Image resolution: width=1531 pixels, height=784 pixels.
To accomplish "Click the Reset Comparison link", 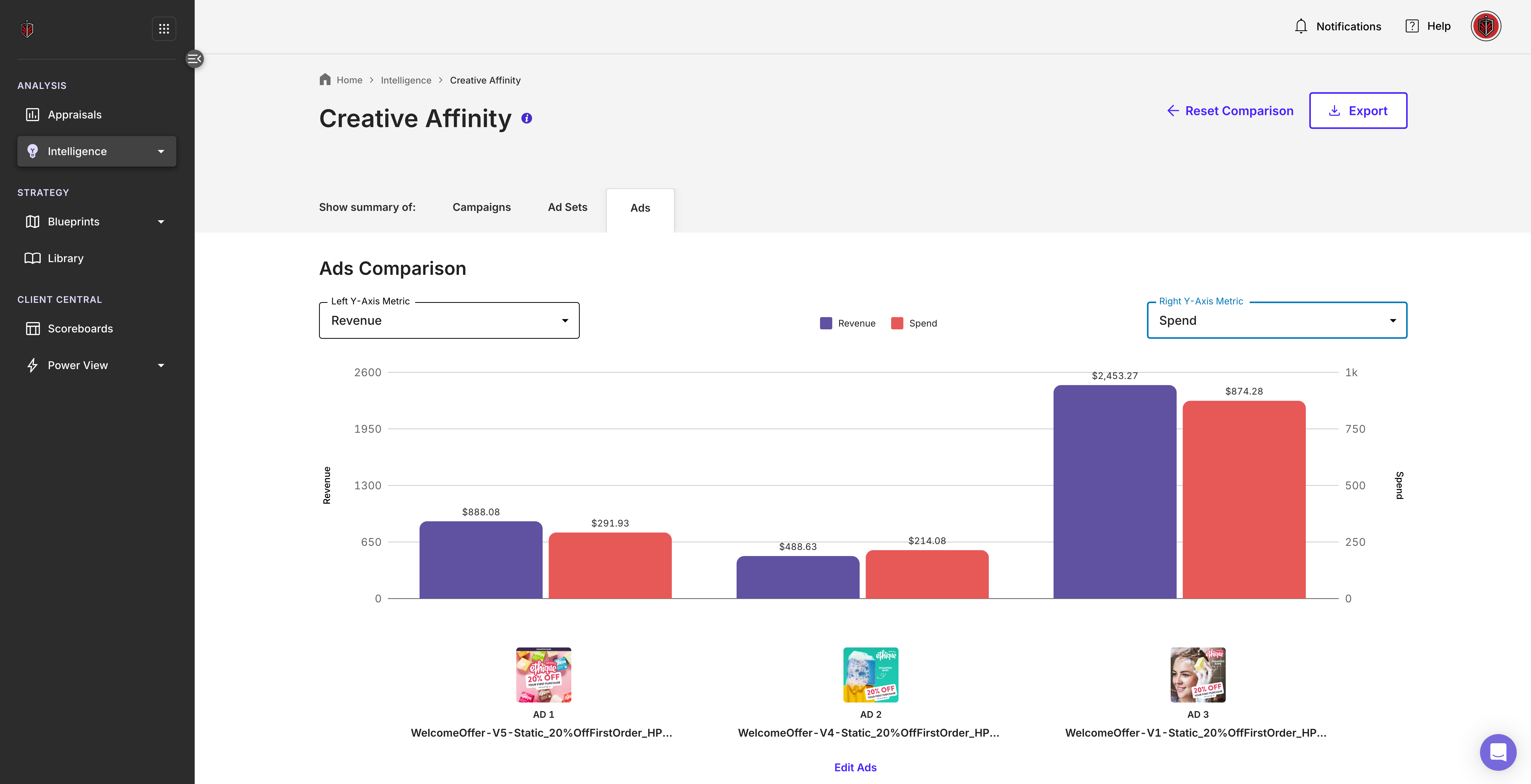I will click(x=1230, y=111).
